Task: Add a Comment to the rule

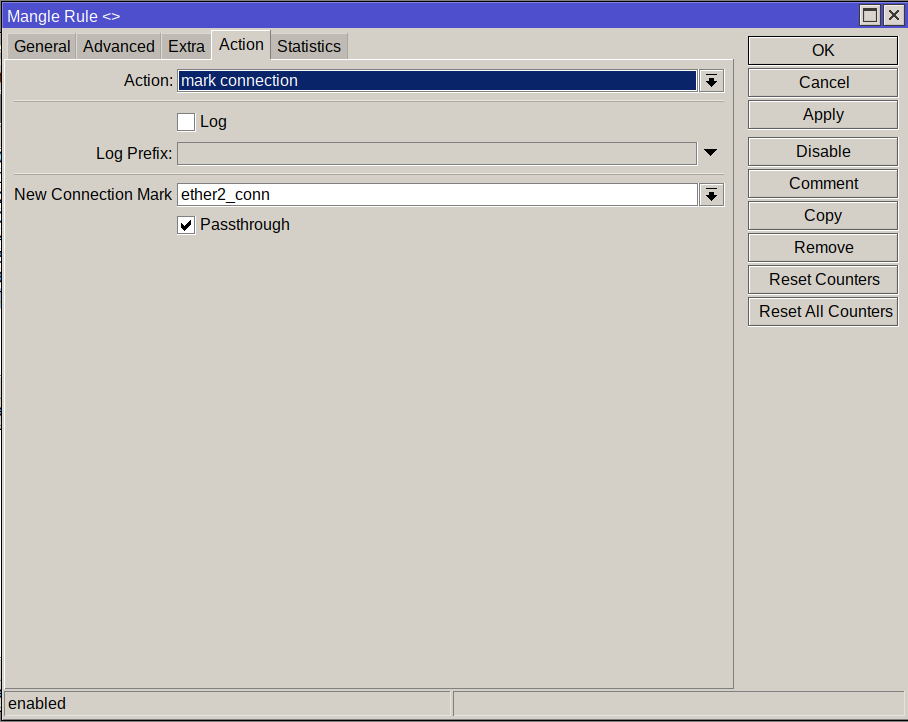Action: point(823,184)
